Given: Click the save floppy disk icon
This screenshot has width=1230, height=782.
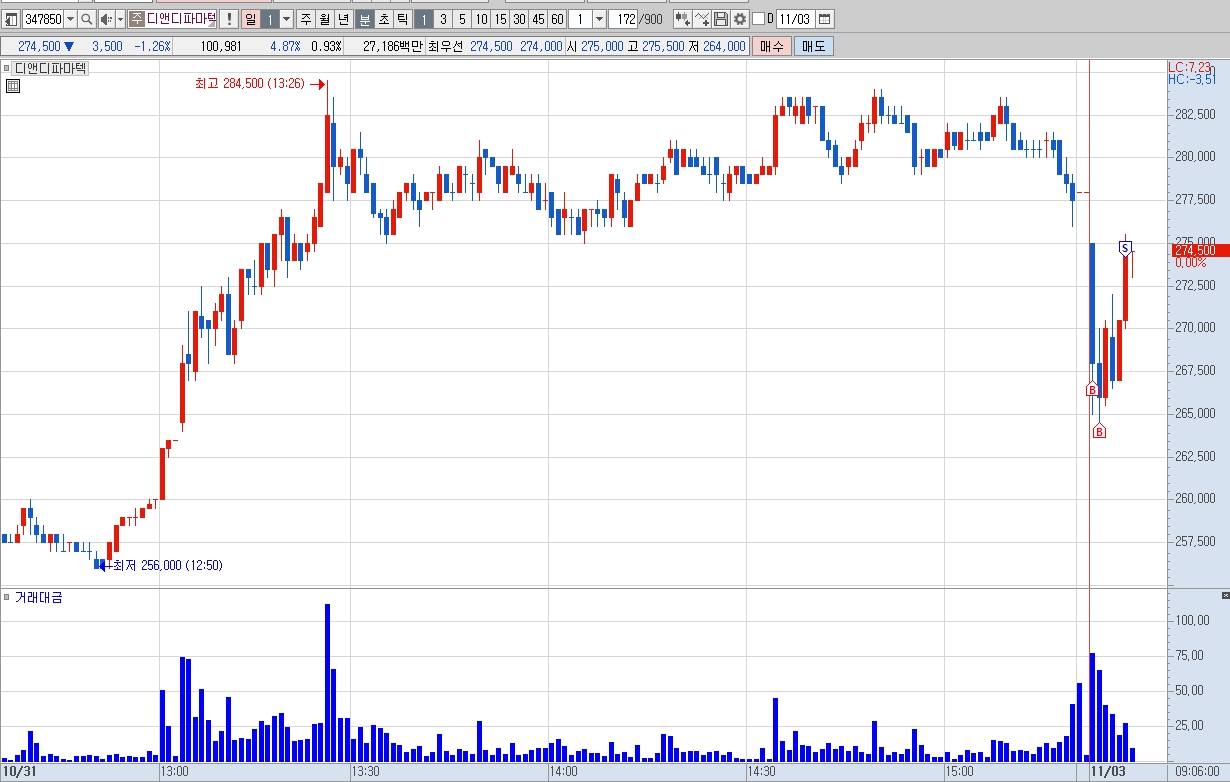Looking at the screenshot, I should coord(720,19).
